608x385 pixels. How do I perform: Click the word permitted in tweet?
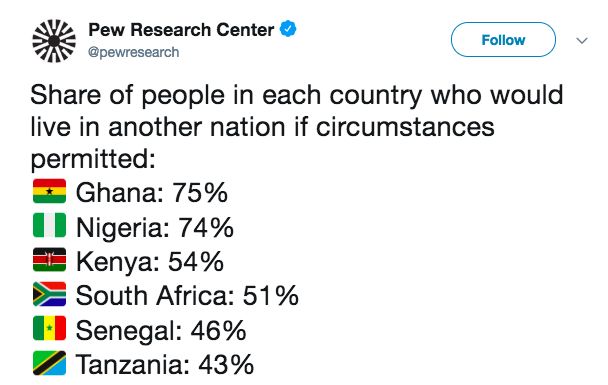[93, 159]
